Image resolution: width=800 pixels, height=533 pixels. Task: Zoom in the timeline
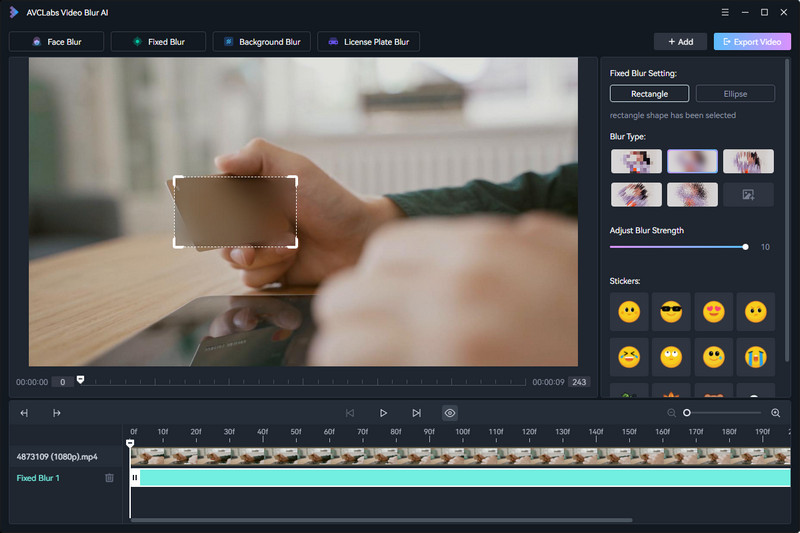(x=776, y=413)
